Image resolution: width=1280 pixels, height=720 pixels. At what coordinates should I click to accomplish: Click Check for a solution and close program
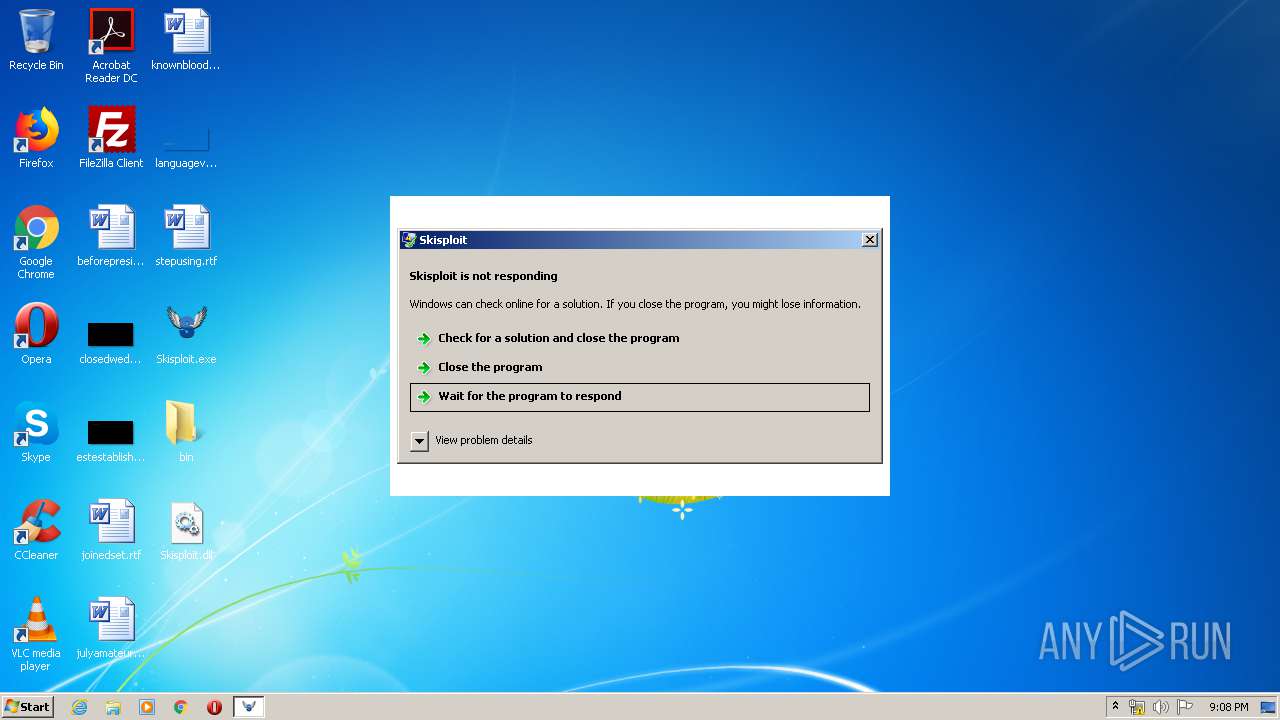[640, 338]
